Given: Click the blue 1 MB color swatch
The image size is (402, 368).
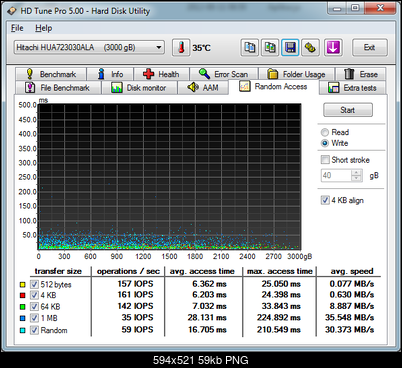Looking at the screenshot, I should tap(23, 318).
